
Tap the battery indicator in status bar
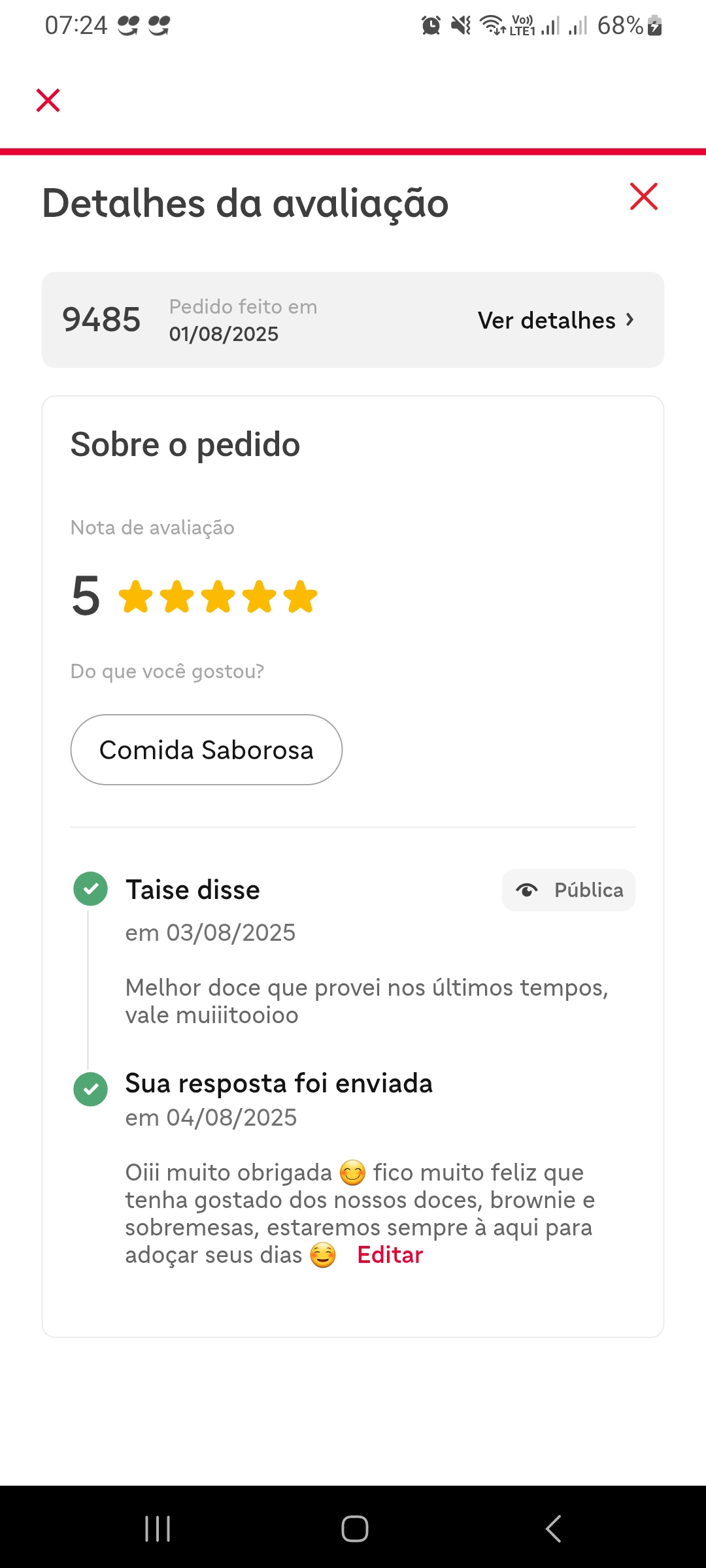tap(654, 26)
